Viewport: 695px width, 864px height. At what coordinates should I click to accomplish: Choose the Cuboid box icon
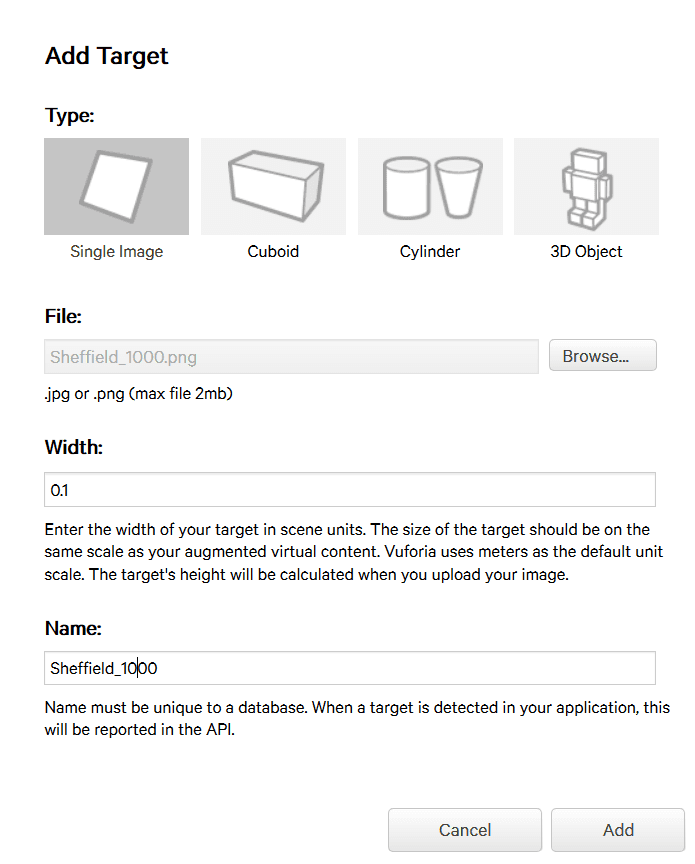[x=273, y=186]
